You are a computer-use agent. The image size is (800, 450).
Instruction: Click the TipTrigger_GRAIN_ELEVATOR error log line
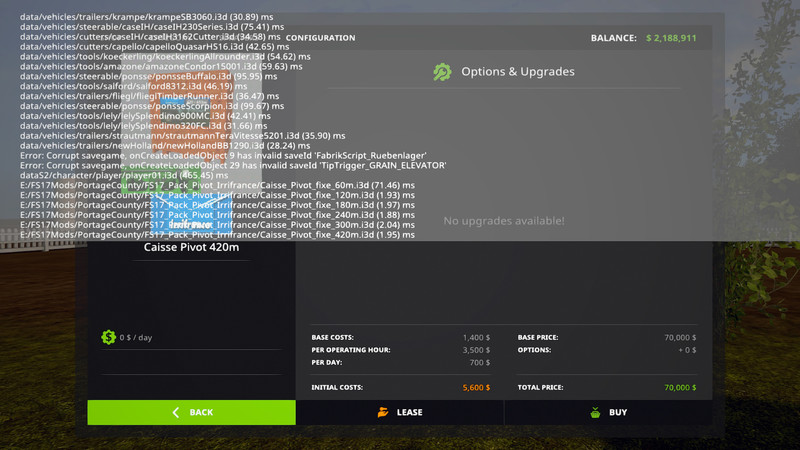pos(233,165)
